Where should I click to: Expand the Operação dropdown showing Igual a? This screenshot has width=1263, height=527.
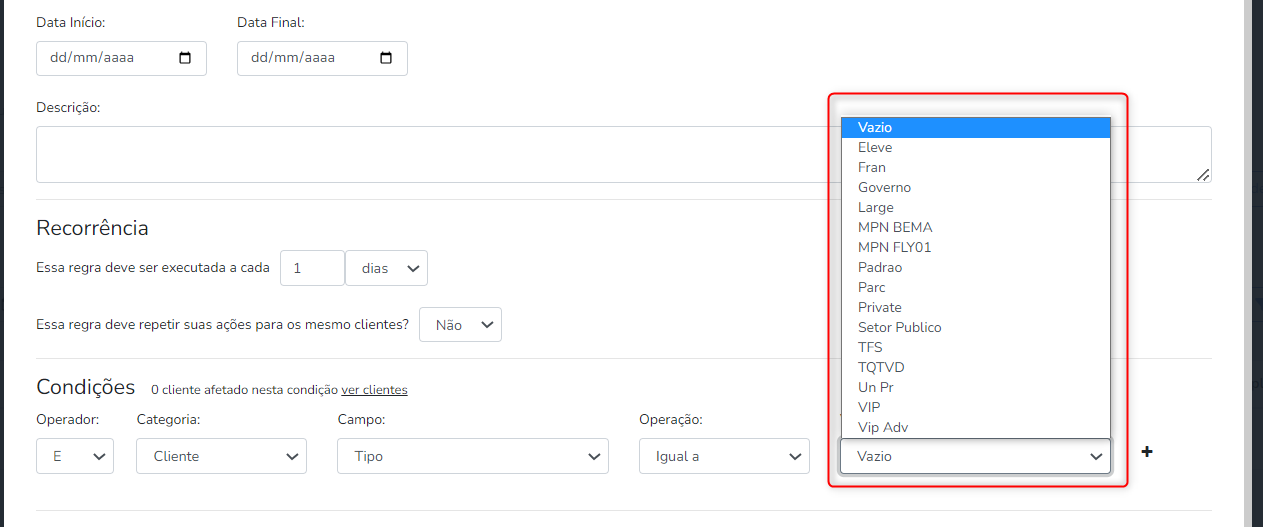coord(724,456)
